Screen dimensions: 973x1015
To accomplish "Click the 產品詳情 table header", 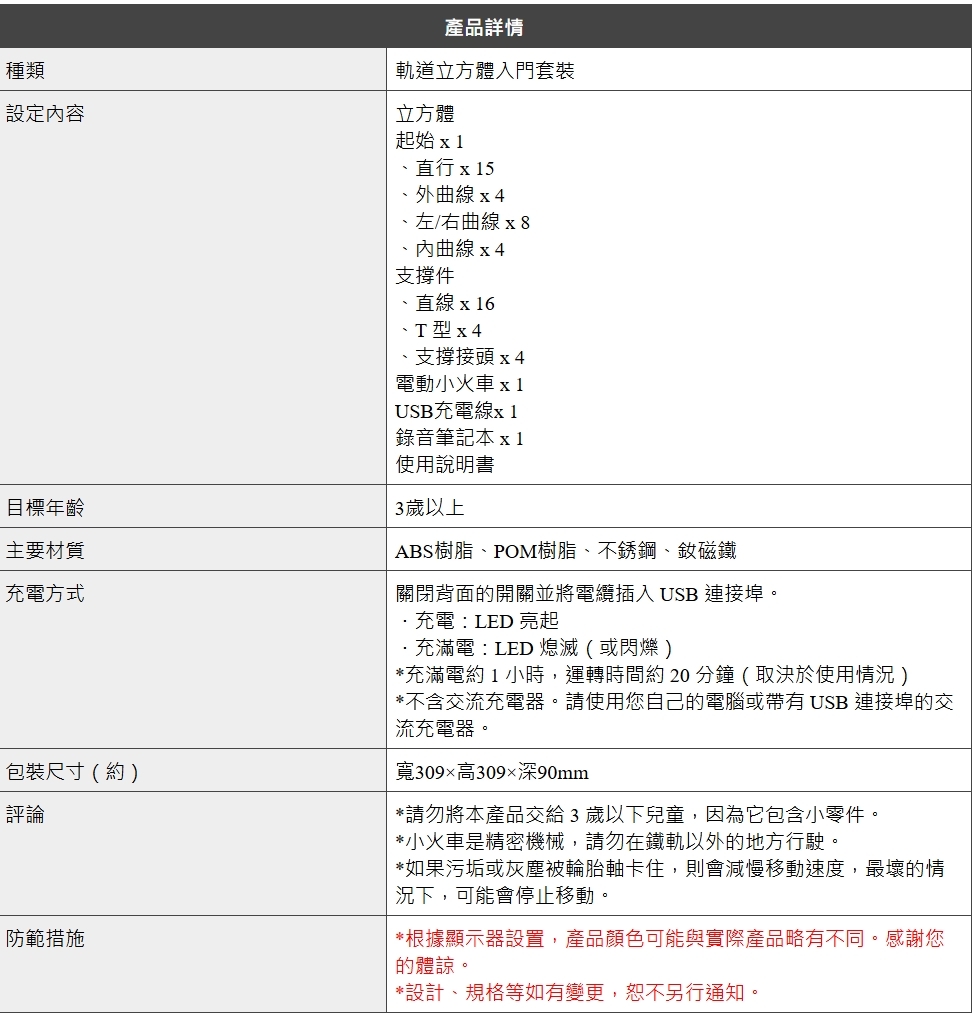I will [485, 27].
